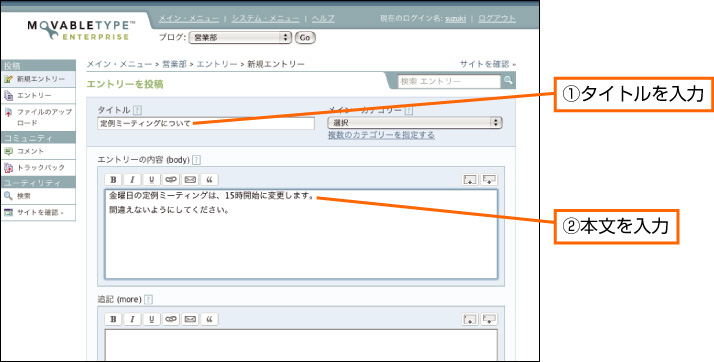Click the Go button
The height and width of the screenshot is (362, 714).
point(305,37)
